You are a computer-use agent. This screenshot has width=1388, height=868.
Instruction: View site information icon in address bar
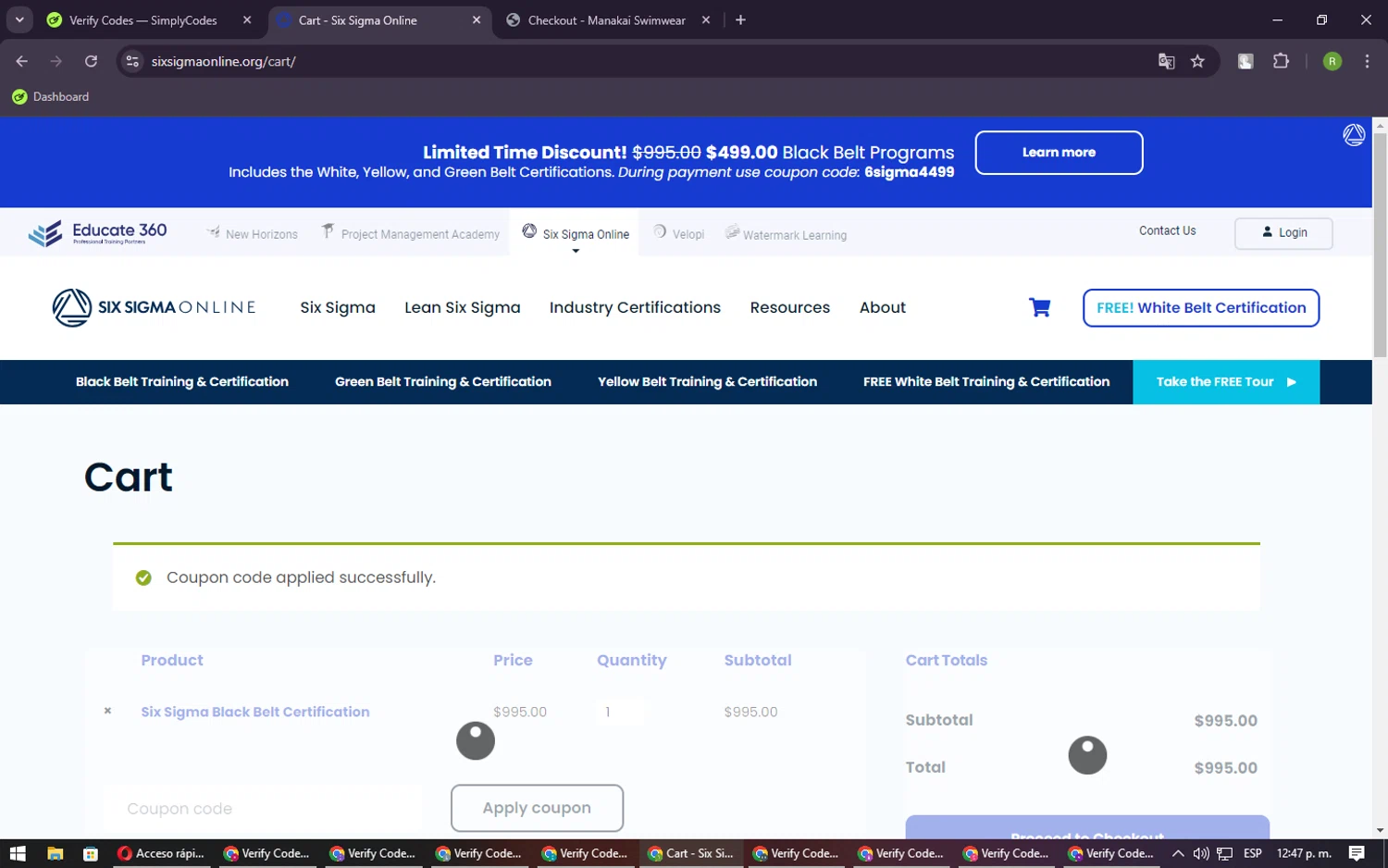132,61
